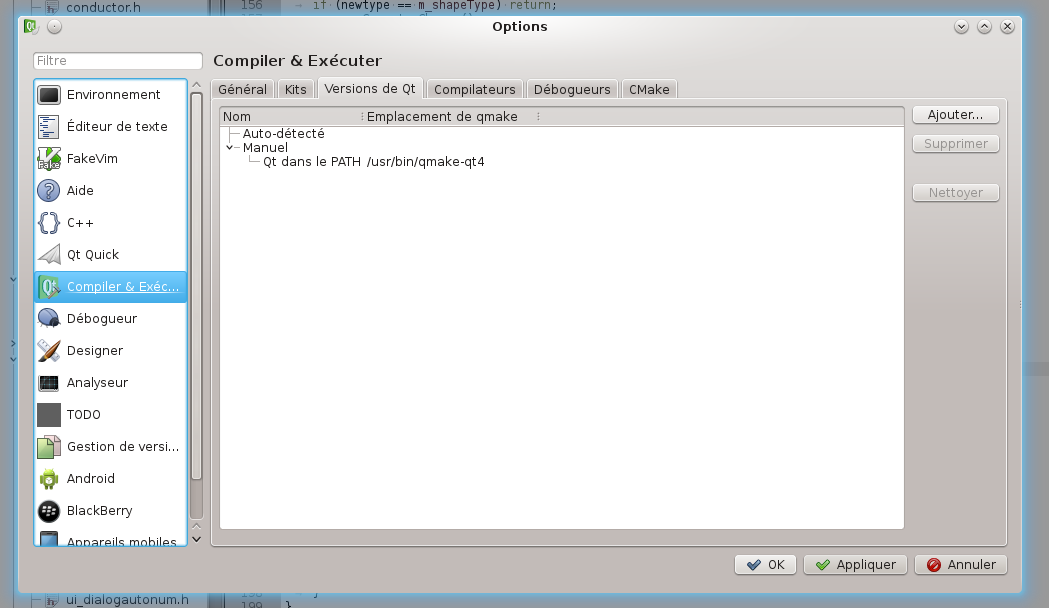Screen dimensions: 1049x608
Task: Open the Compilateurs tab
Action: (x=474, y=90)
